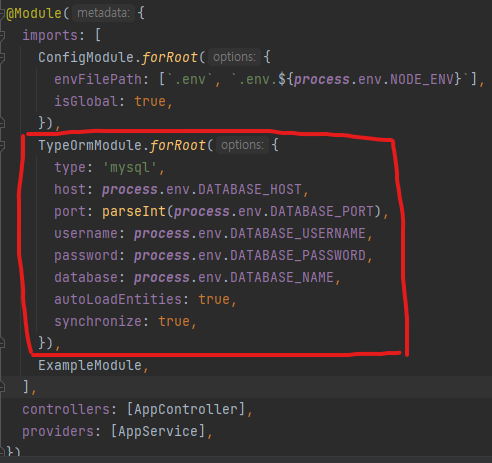The width and height of the screenshot is (492, 463).
Task: Click the @Module decorator text
Action: 34,13
